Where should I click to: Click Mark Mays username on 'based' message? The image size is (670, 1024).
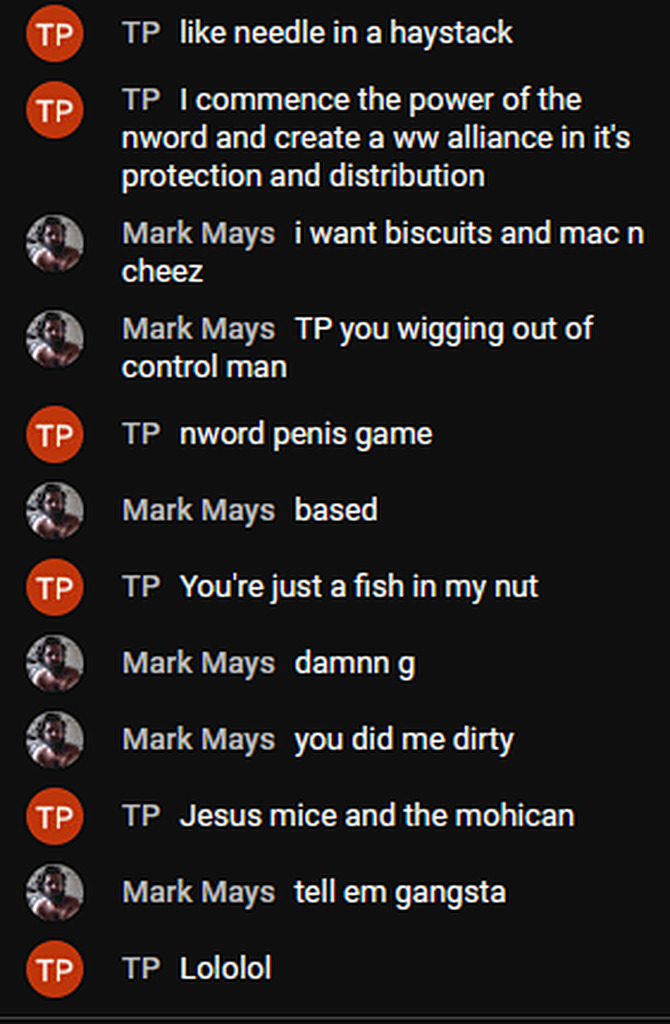[199, 511]
